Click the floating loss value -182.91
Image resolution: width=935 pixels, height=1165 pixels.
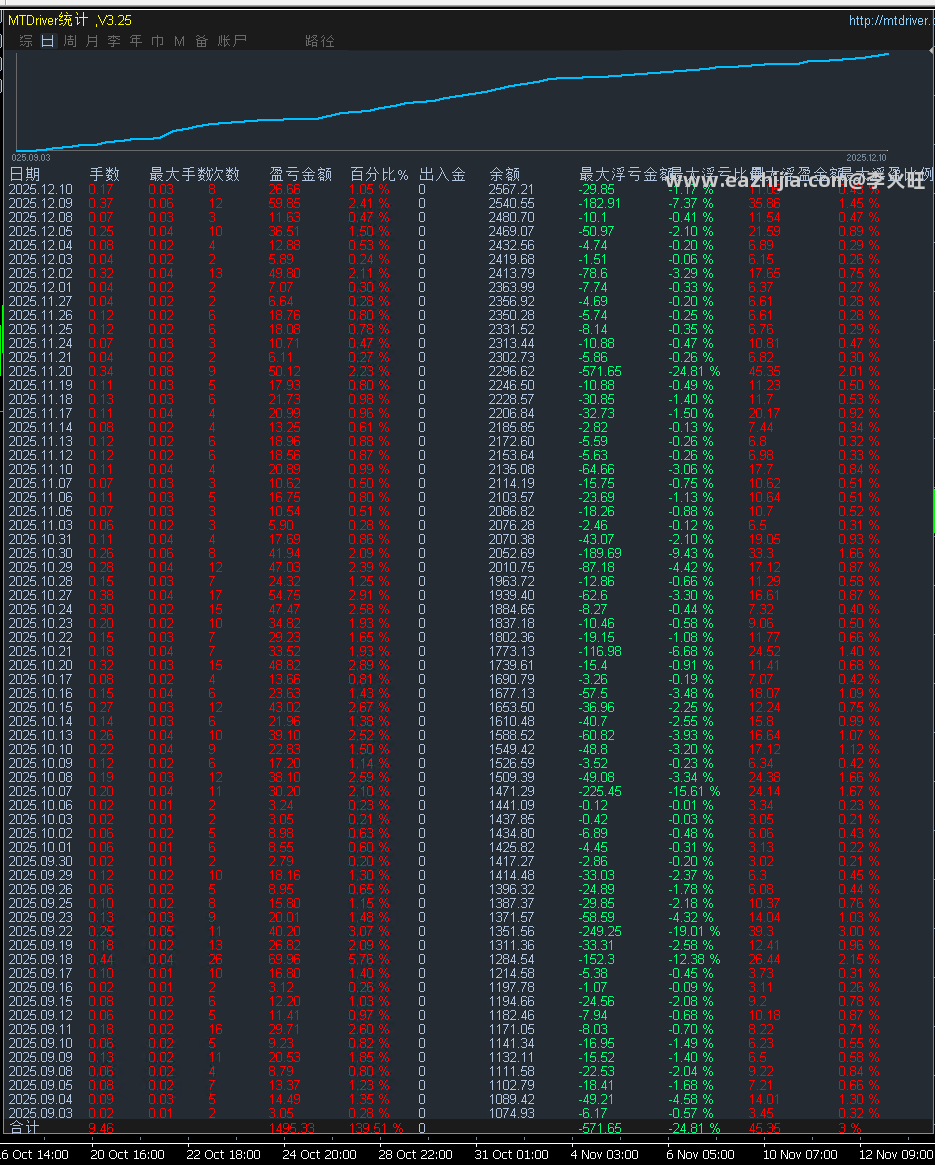(x=600, y=204)
